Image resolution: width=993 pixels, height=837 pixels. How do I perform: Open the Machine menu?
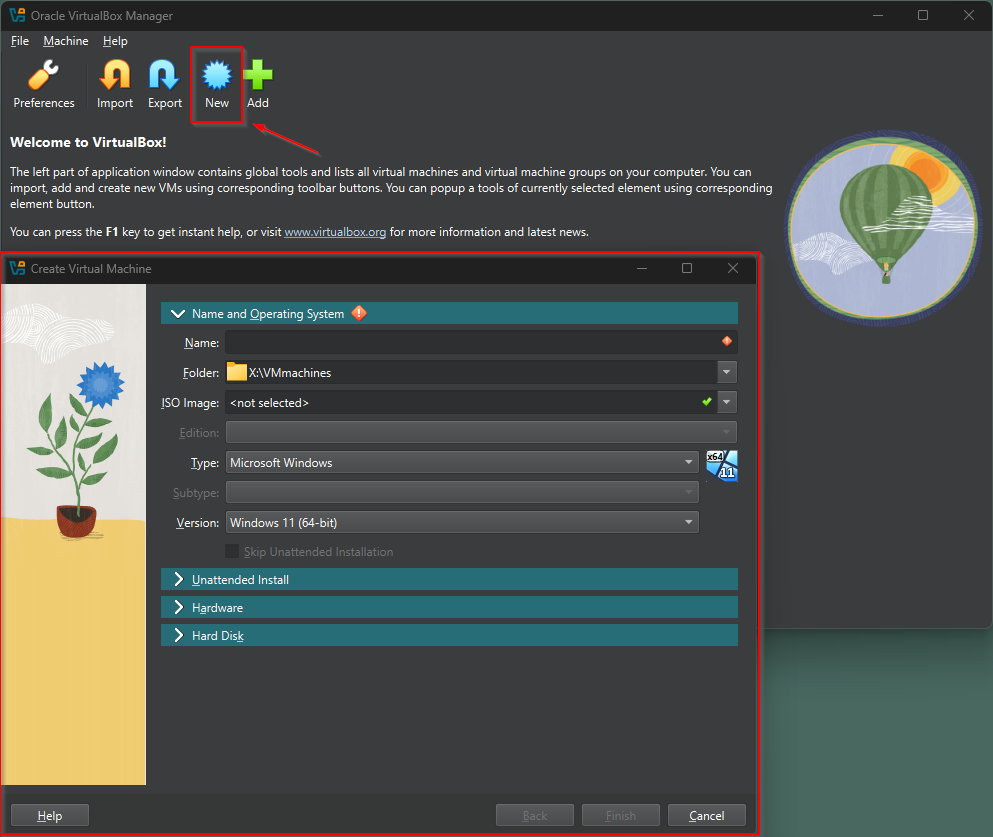[x=66, y=41]
